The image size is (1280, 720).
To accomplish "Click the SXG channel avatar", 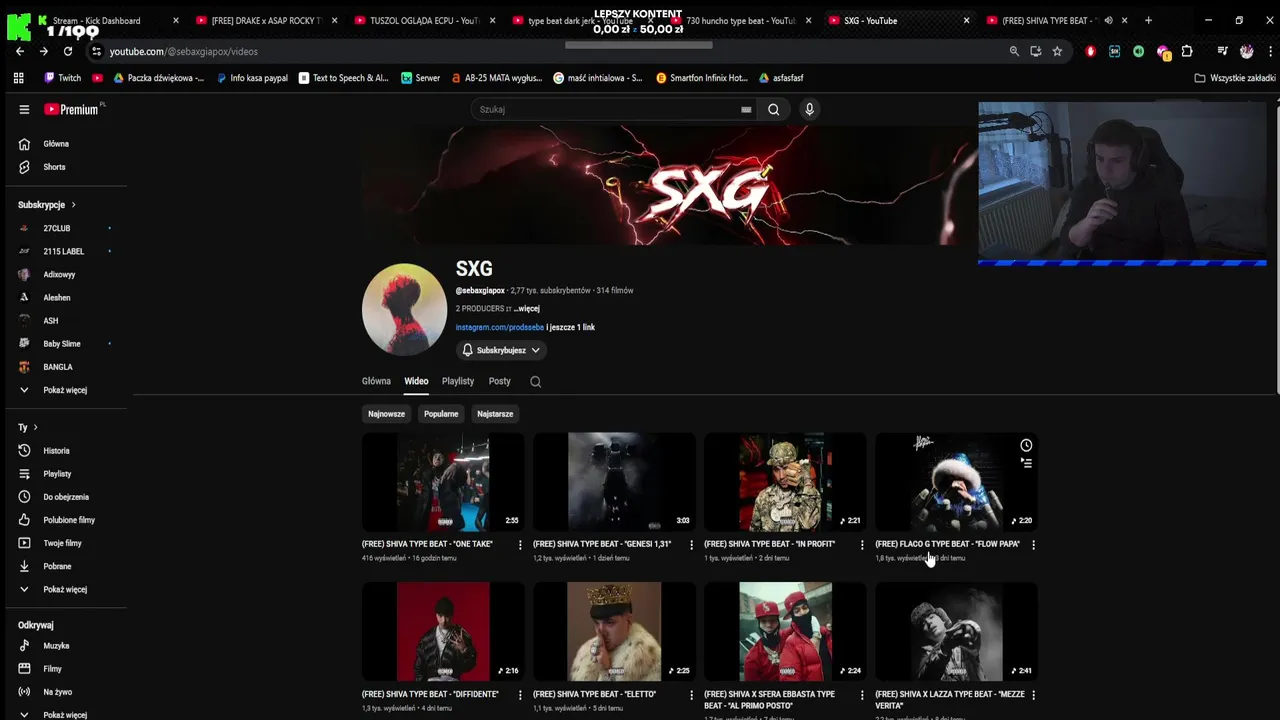I will tap(404, 309).
